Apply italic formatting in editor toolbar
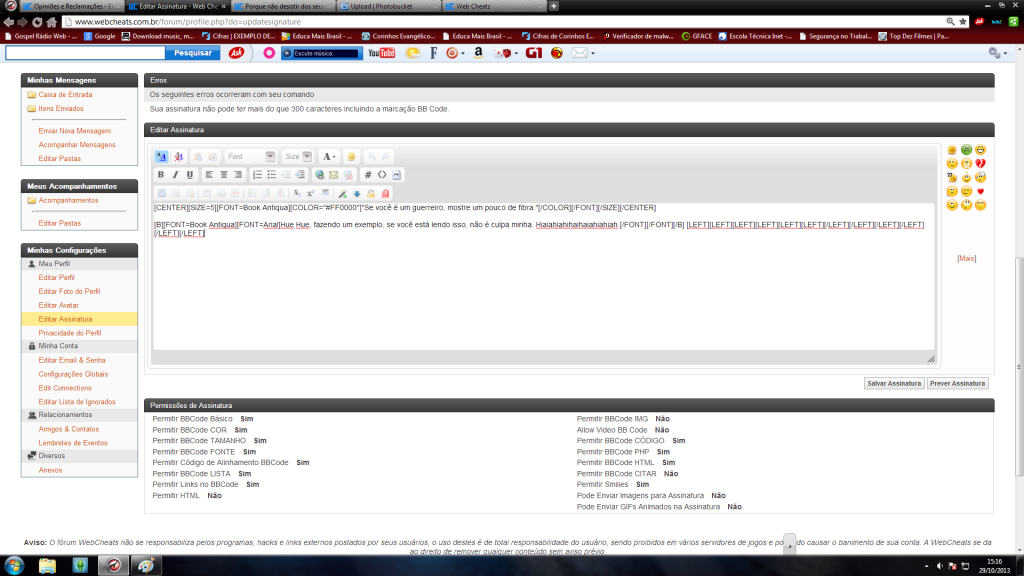 [175, 175]
